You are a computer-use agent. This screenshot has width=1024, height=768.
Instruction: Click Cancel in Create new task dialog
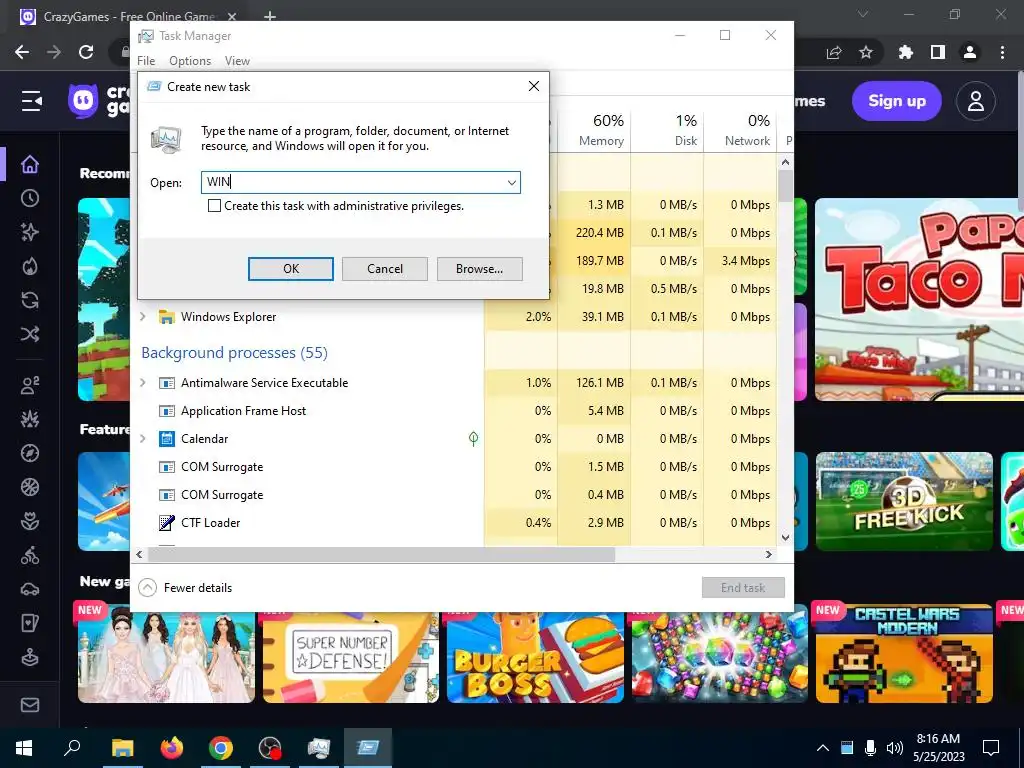pos(385,269)
